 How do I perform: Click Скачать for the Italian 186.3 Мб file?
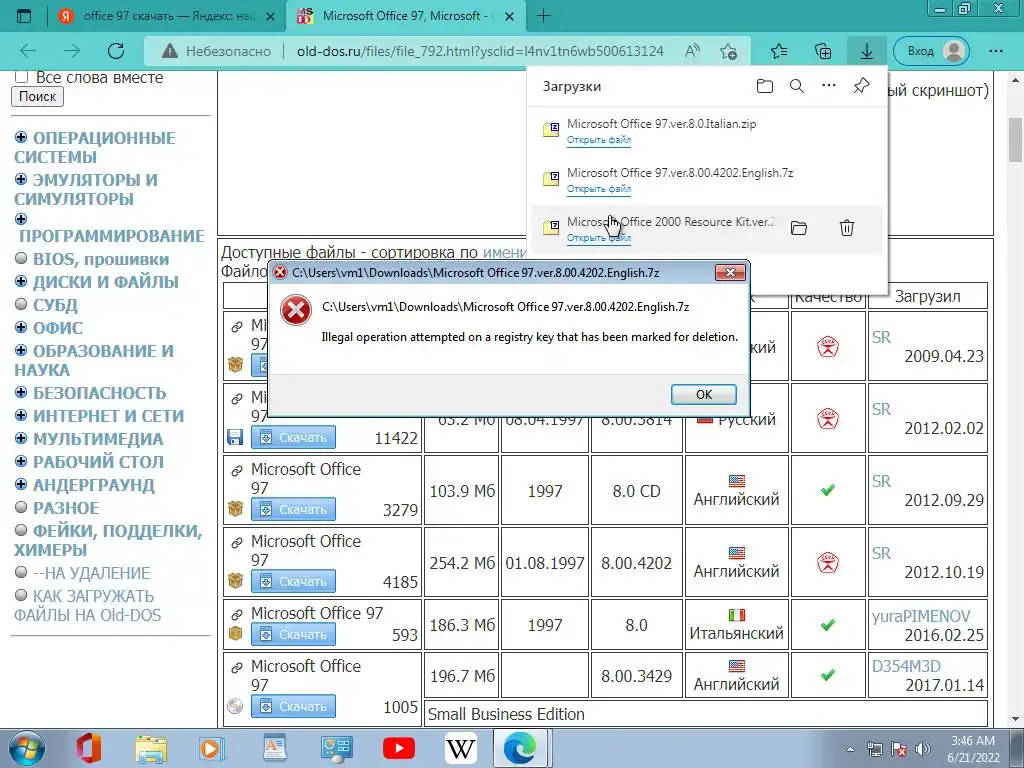coord(293,634)
